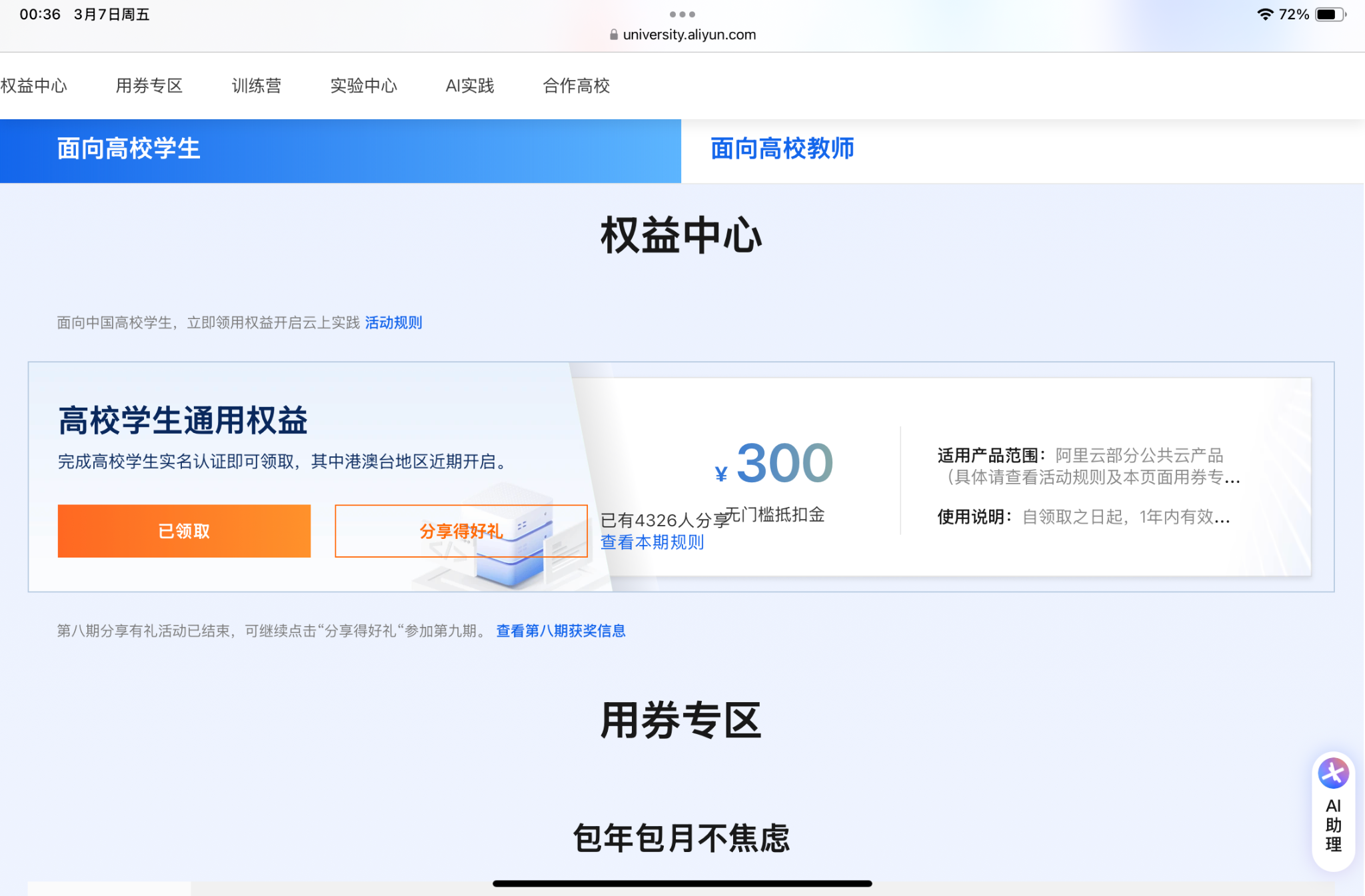Open the 训练营 nav item
Viewport: 1365px width, 896px height.
click(257, 86)
